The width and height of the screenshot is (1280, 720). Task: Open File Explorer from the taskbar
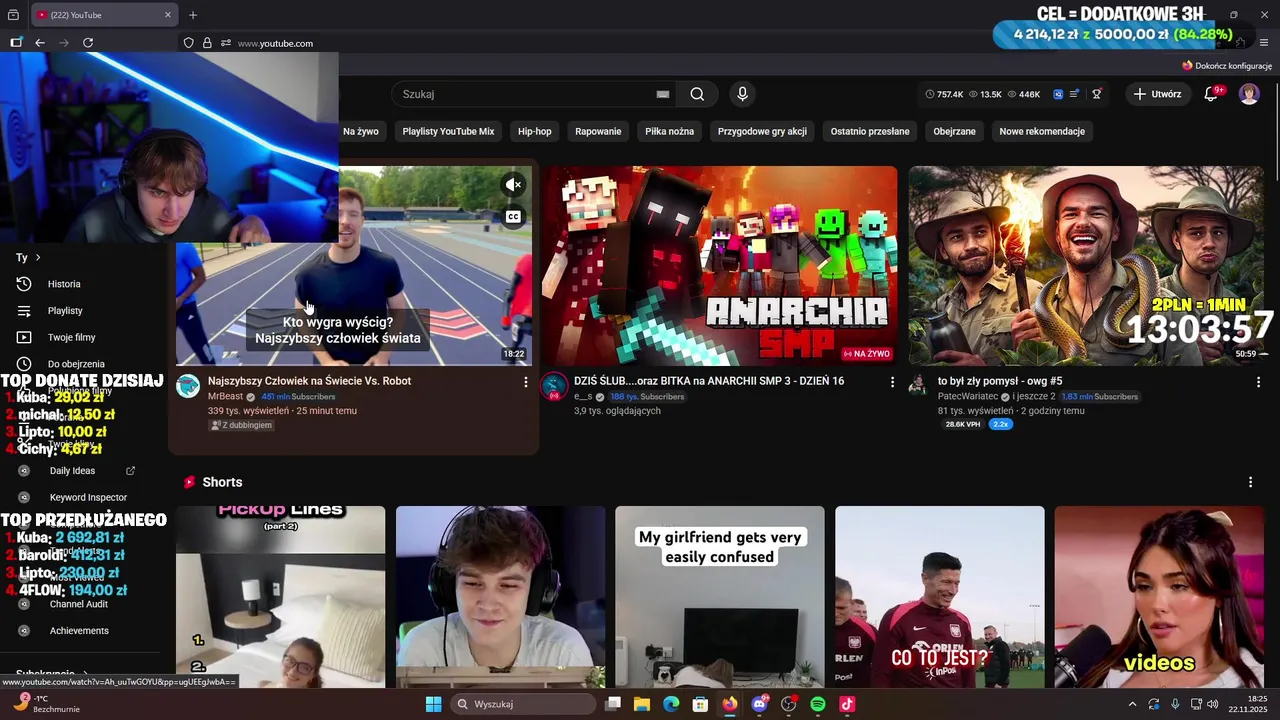642,704
